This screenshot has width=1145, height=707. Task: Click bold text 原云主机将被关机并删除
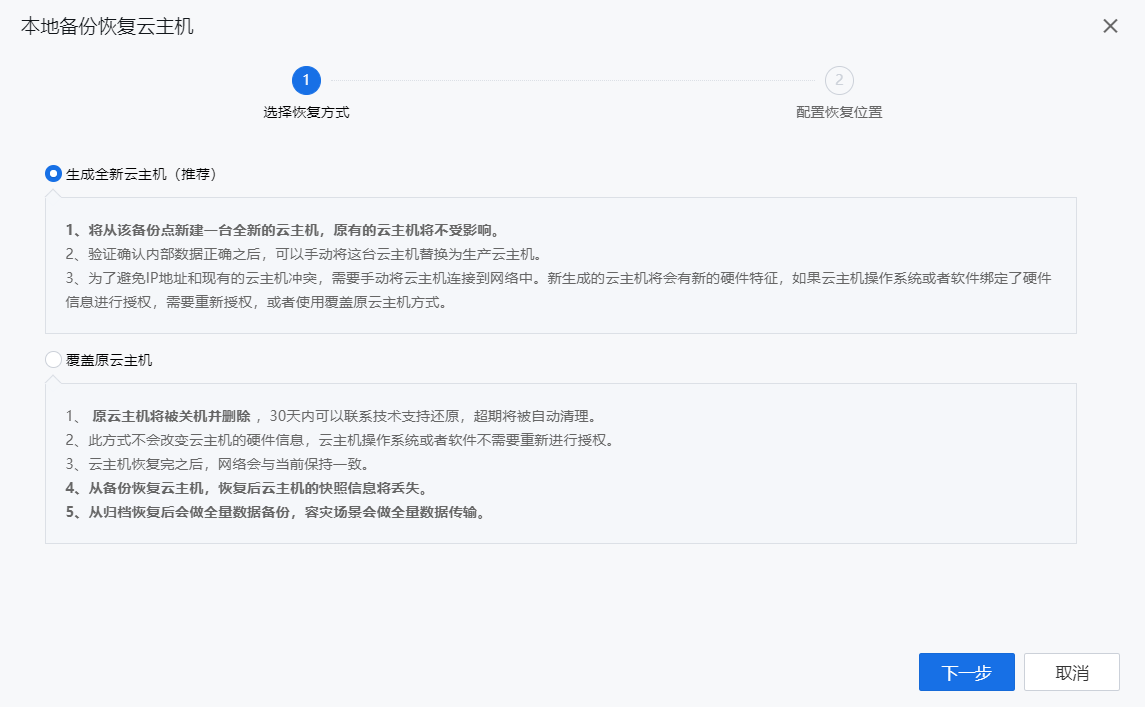[x=171, y=416]
